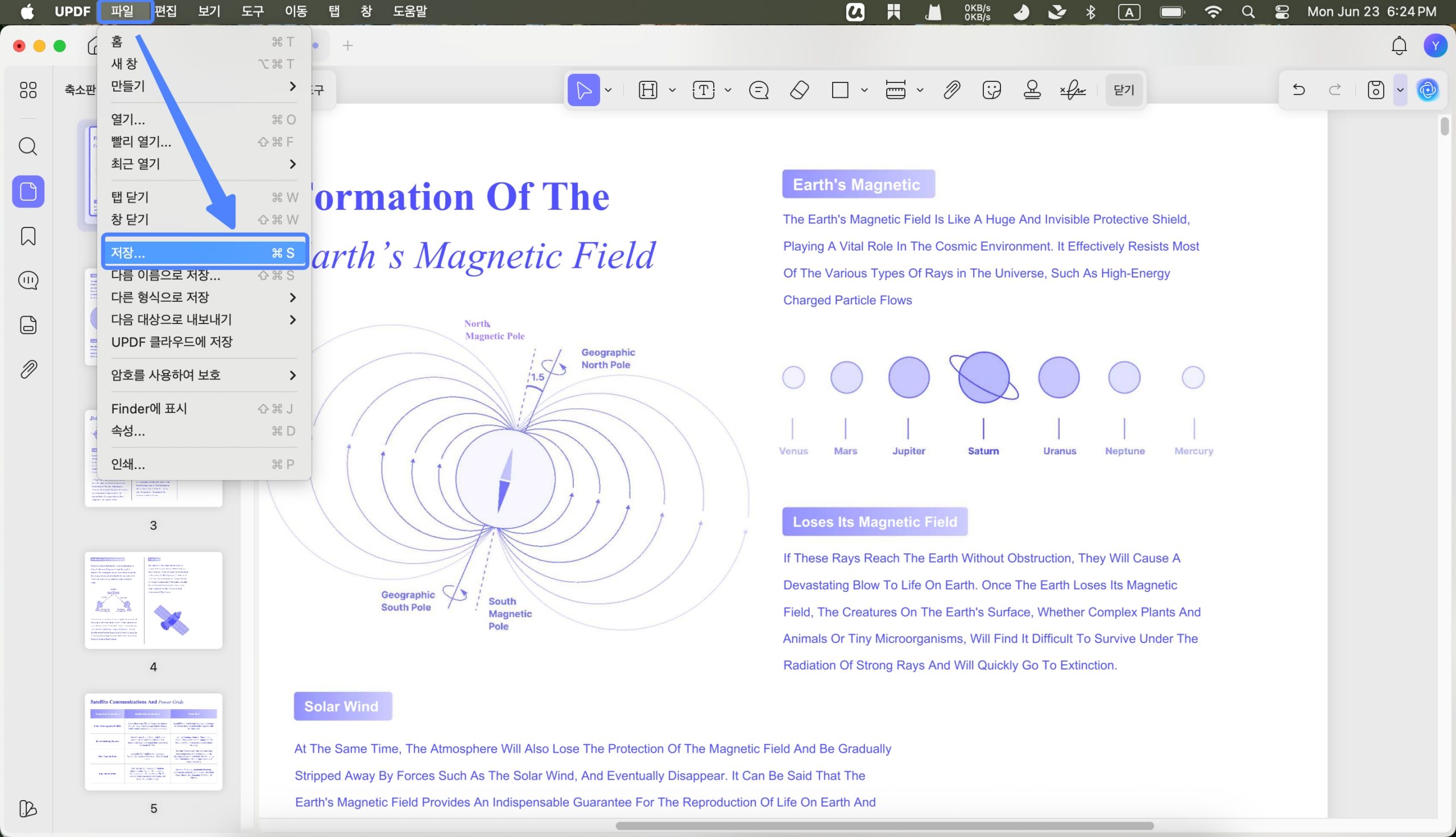The width and height of the screenshot is (1456, 837).
Task: Open the 편집 menu in menu bar
Action: 166,11
